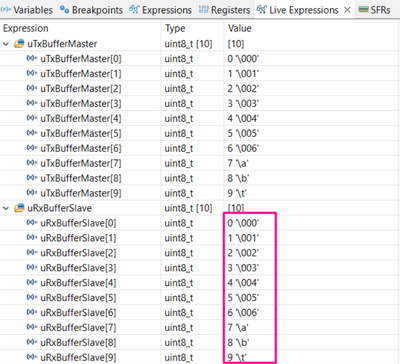This screenshot has width=400, height=364.
Task: Select the uTxBufferMaster[3] expression row
Action: 81,104
